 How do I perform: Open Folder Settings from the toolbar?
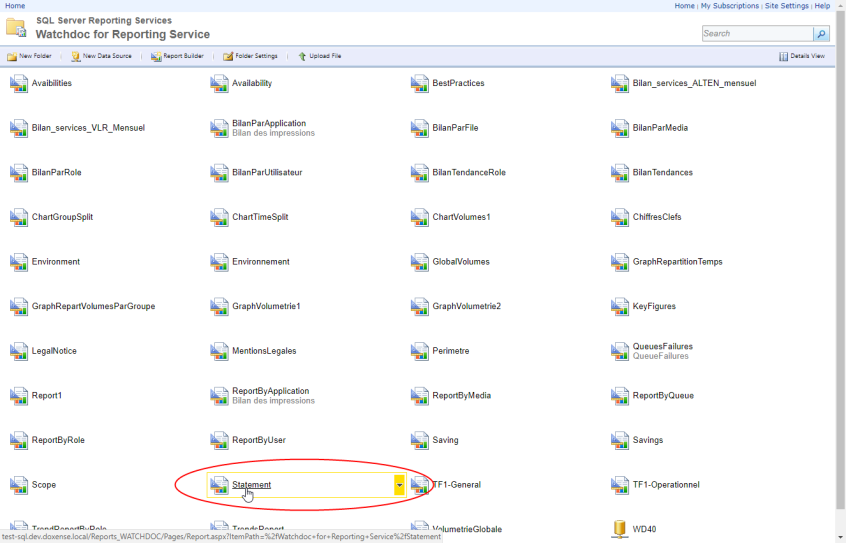coord(250,56)
